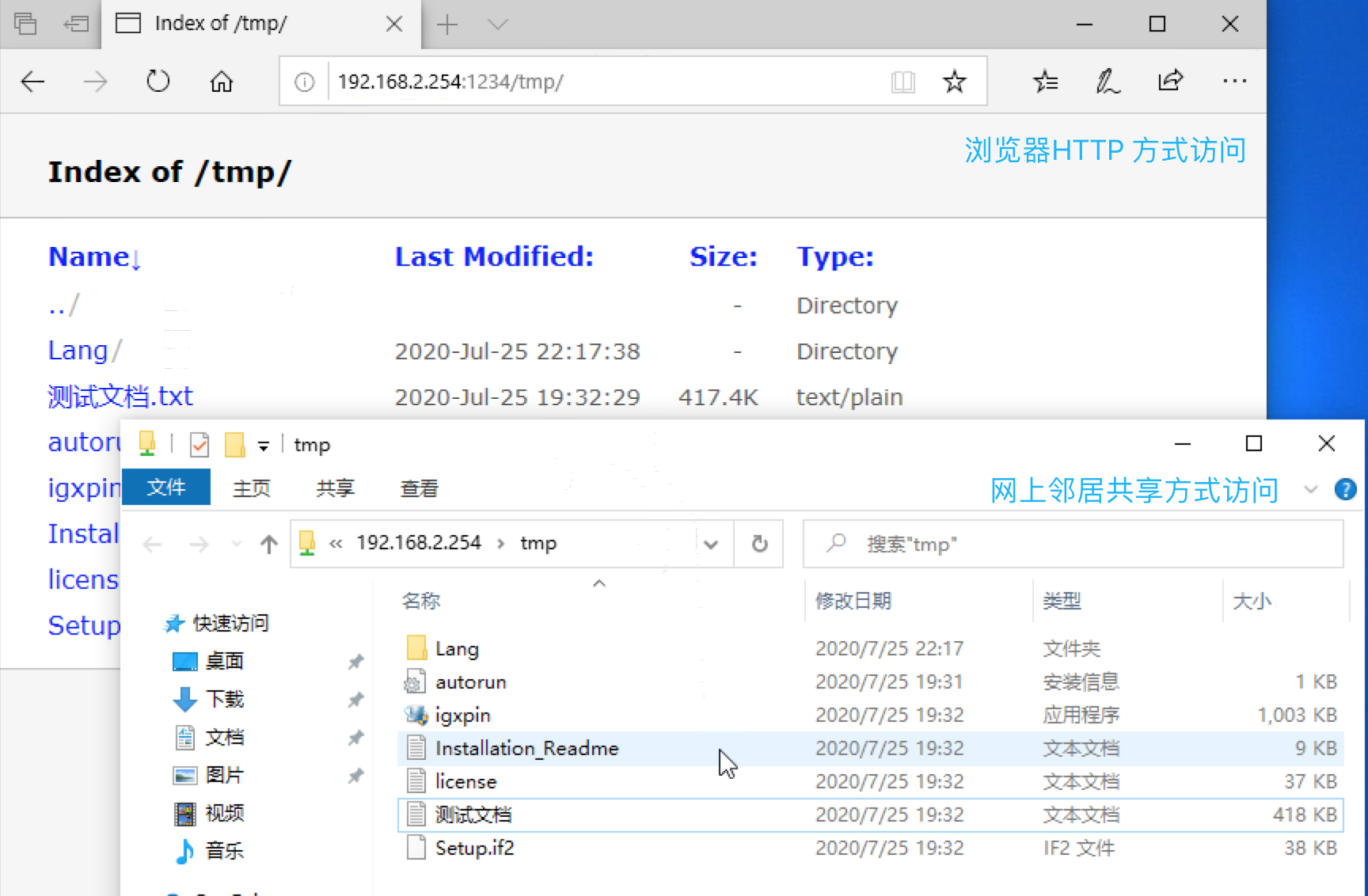Open the Lang/ directory link
The image size is (1368, 896).
click(x=78, y=351)
